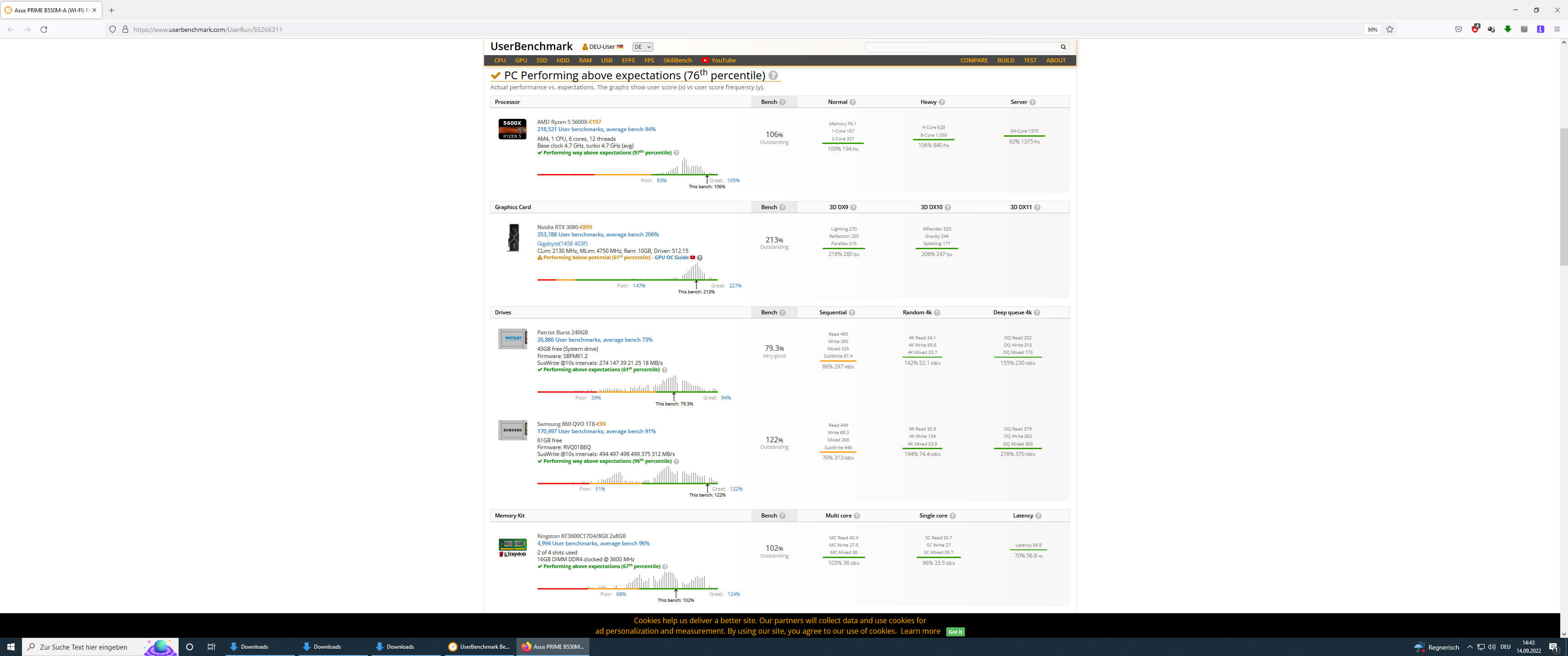Viewport: 1568px width, 656px height.
Task: Open the DE country dropdown
Action: pos(642,47)
